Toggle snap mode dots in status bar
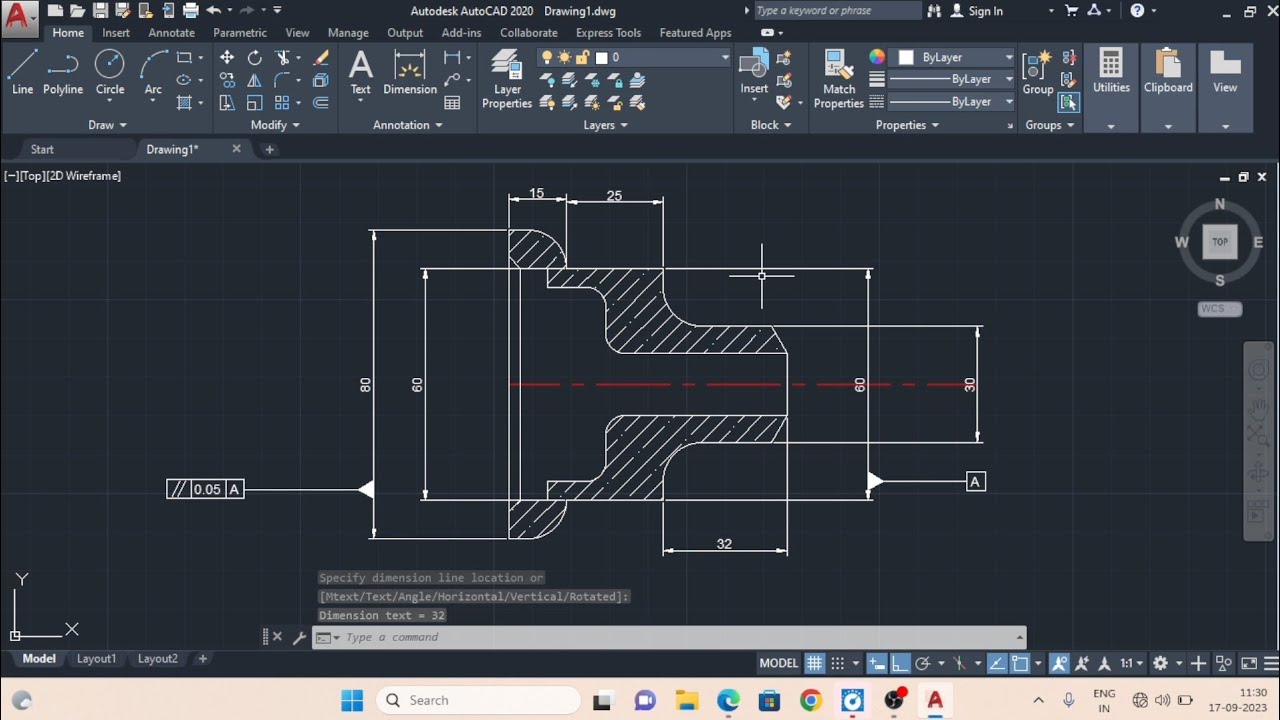1280x720 pixels. pyautogui.click(x=838, y=662)
